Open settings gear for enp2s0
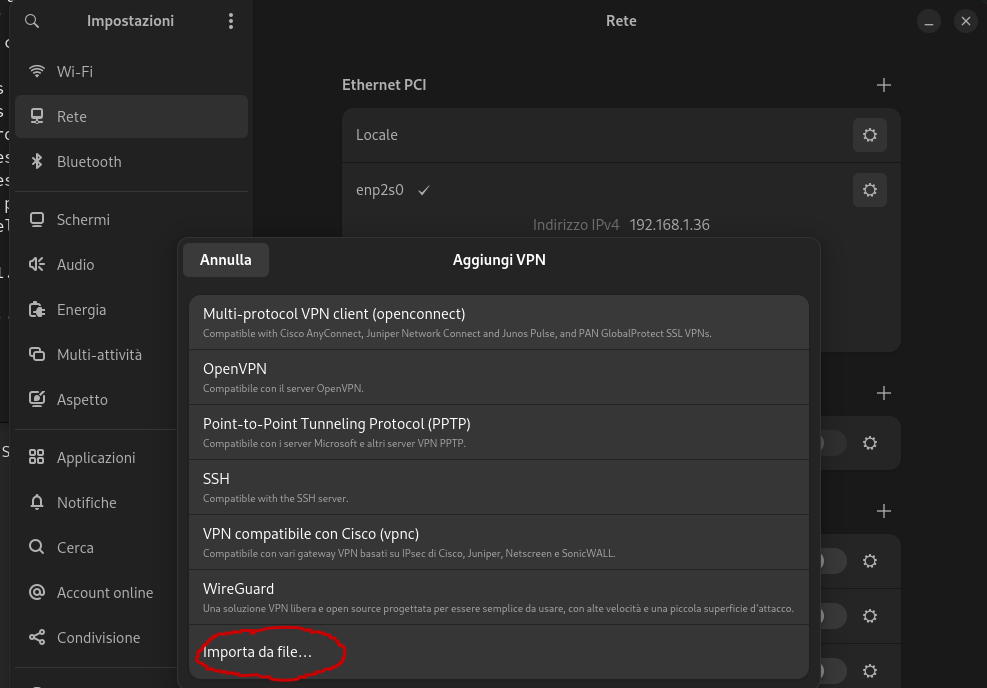The height and width of the screenshot is (688, 987). [869, 190]
